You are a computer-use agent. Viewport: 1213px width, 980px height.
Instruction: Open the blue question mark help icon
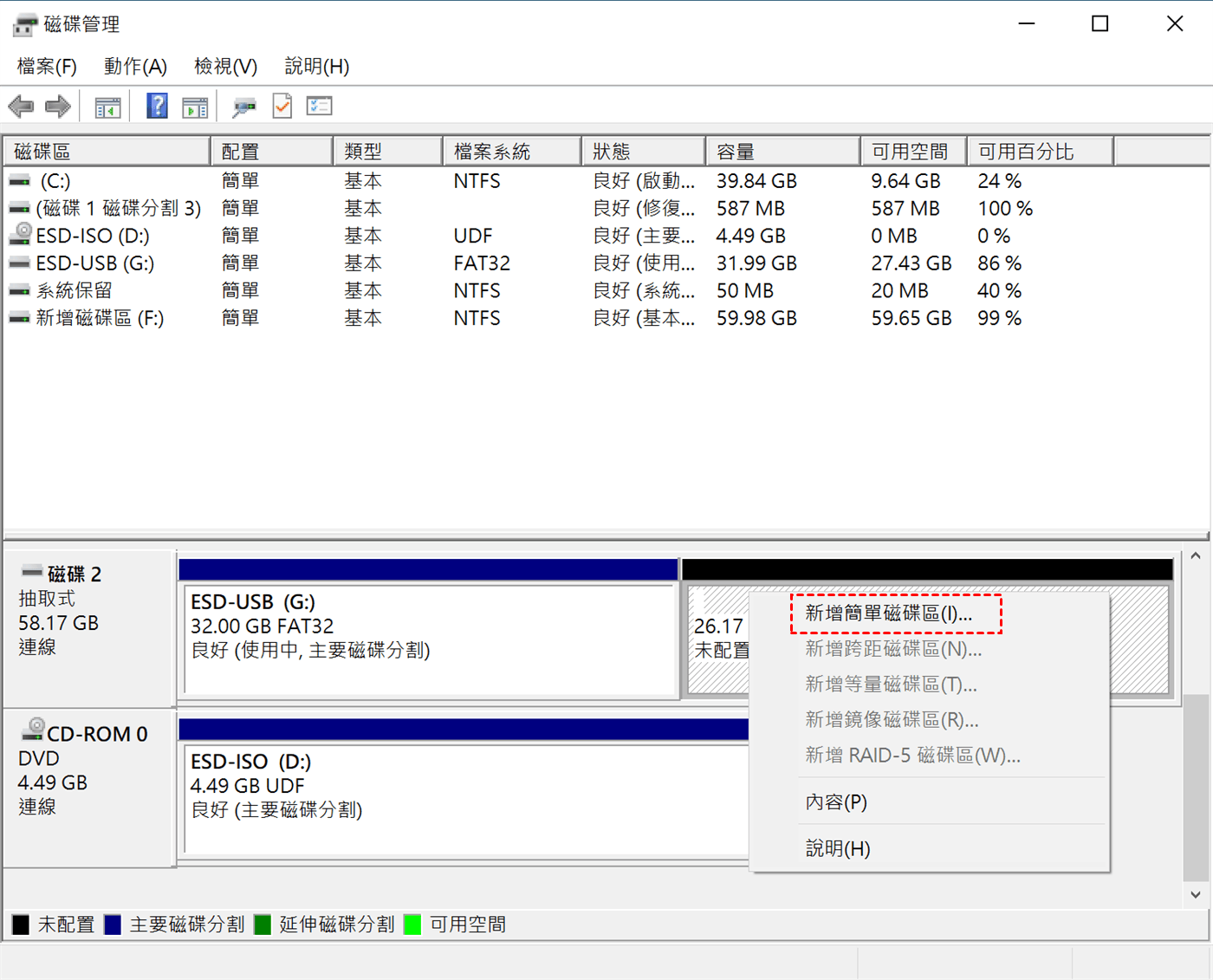click(x=157, y=106)
